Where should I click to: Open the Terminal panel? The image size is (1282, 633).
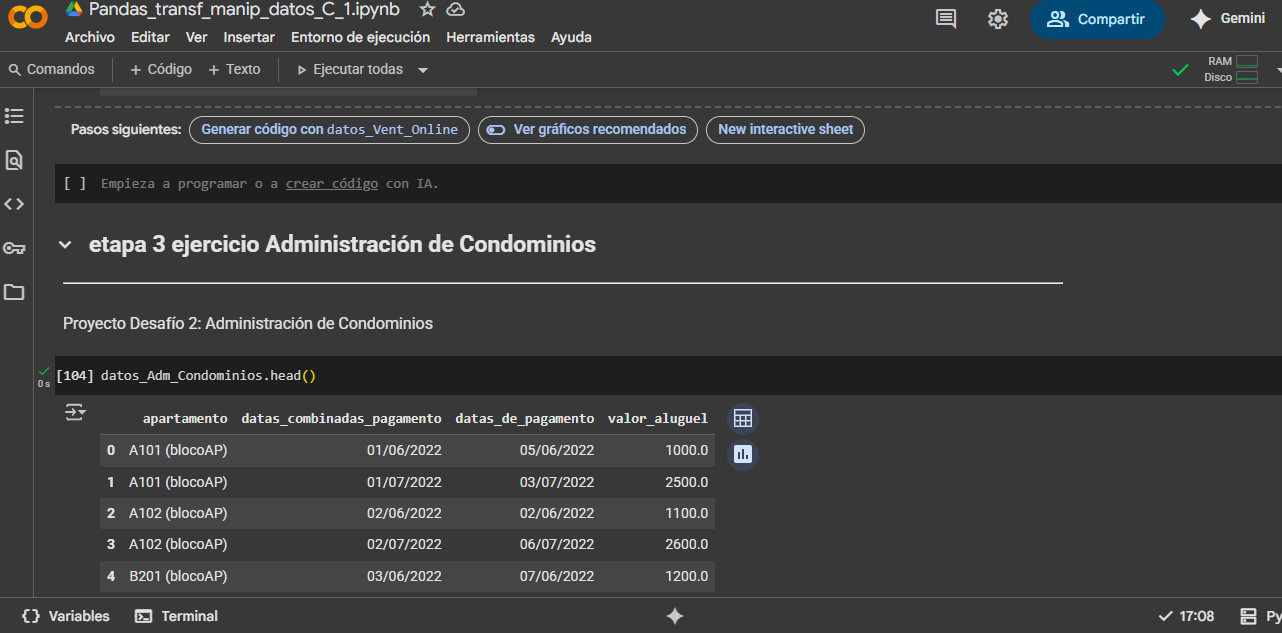177,616
